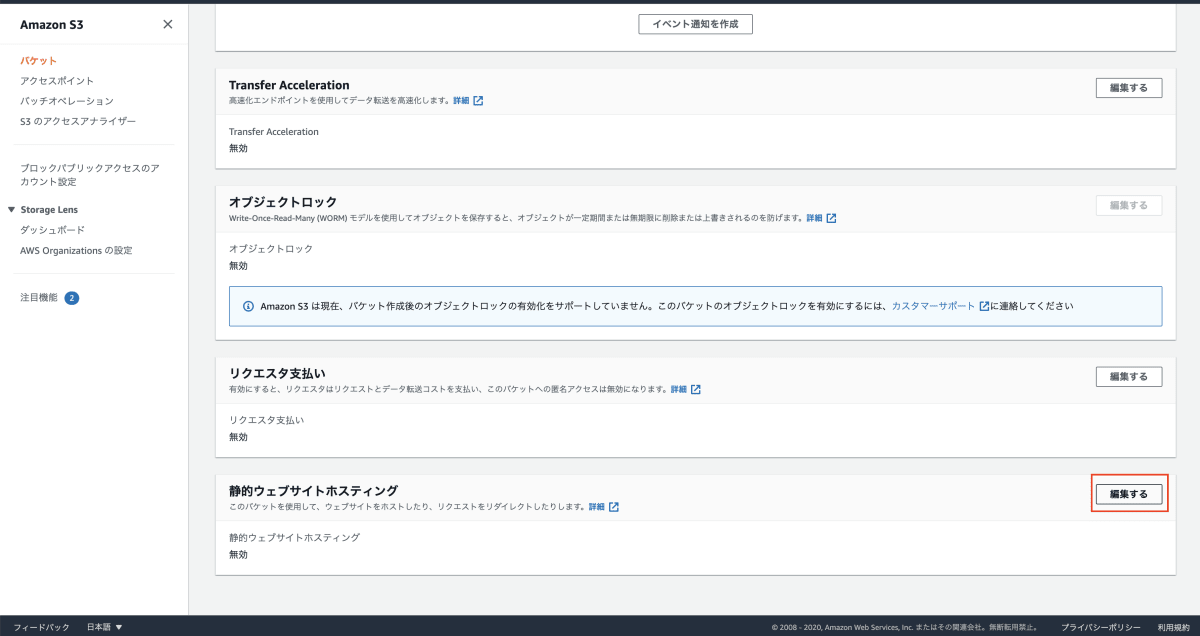Select the リクエスタ支払い section heading
This screenshot has width=1200, height=636.
(277, 374)
